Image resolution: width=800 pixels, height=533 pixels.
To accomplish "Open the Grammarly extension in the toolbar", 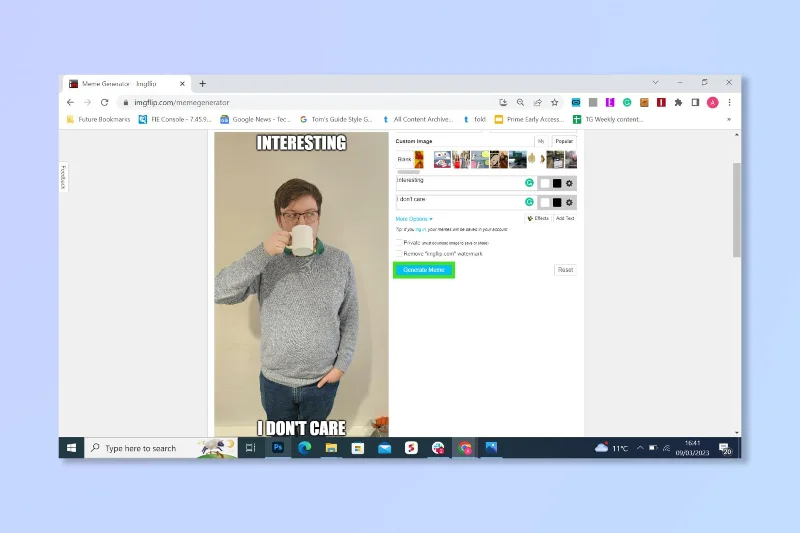I will (627, 103).
